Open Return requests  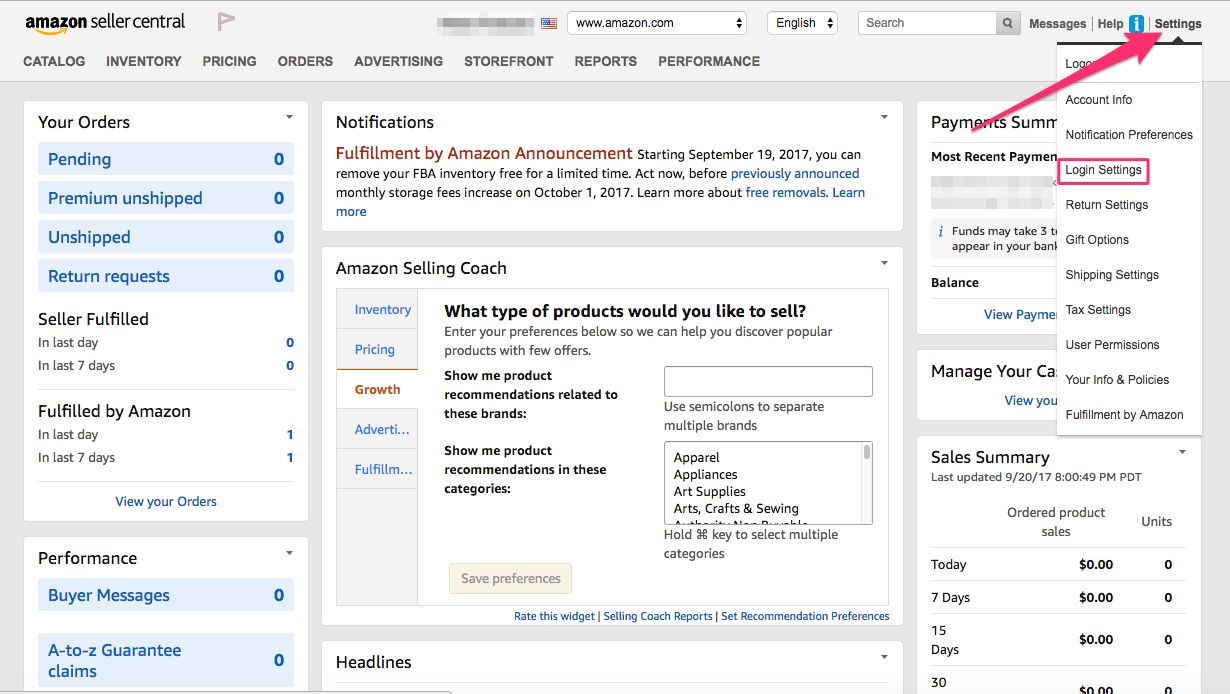[x=166, y=276]
